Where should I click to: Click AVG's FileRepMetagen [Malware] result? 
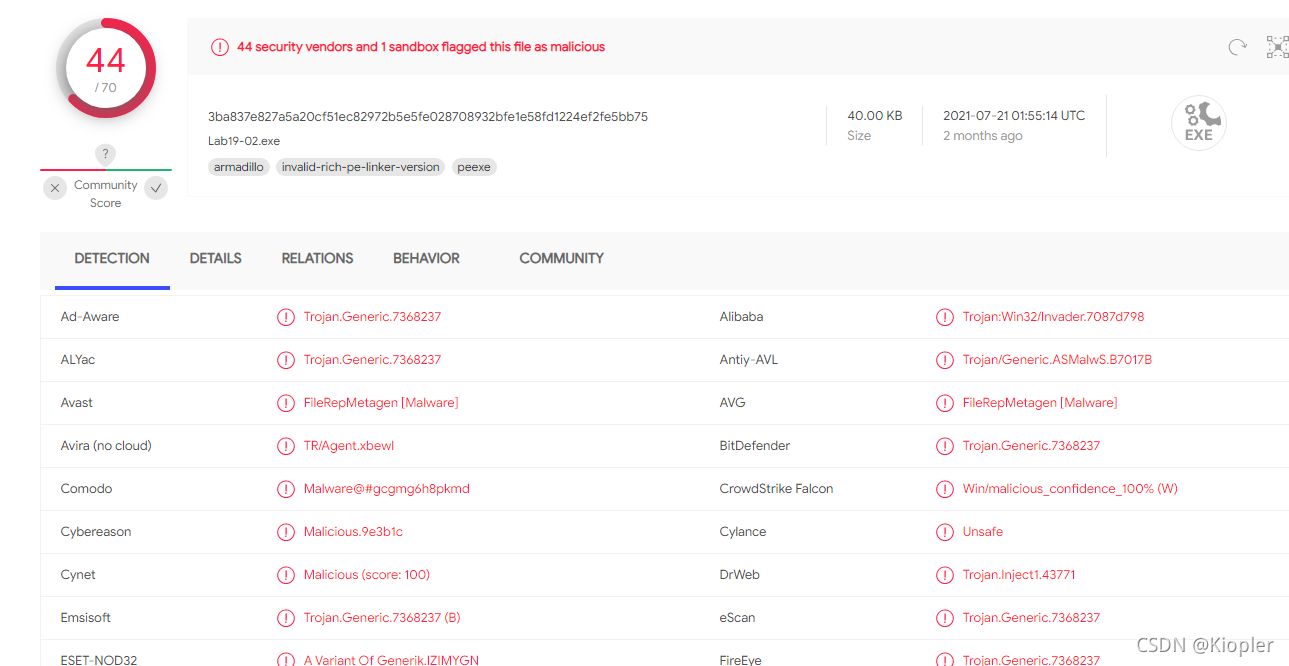pyautogui.click(x=1040, y=403)
